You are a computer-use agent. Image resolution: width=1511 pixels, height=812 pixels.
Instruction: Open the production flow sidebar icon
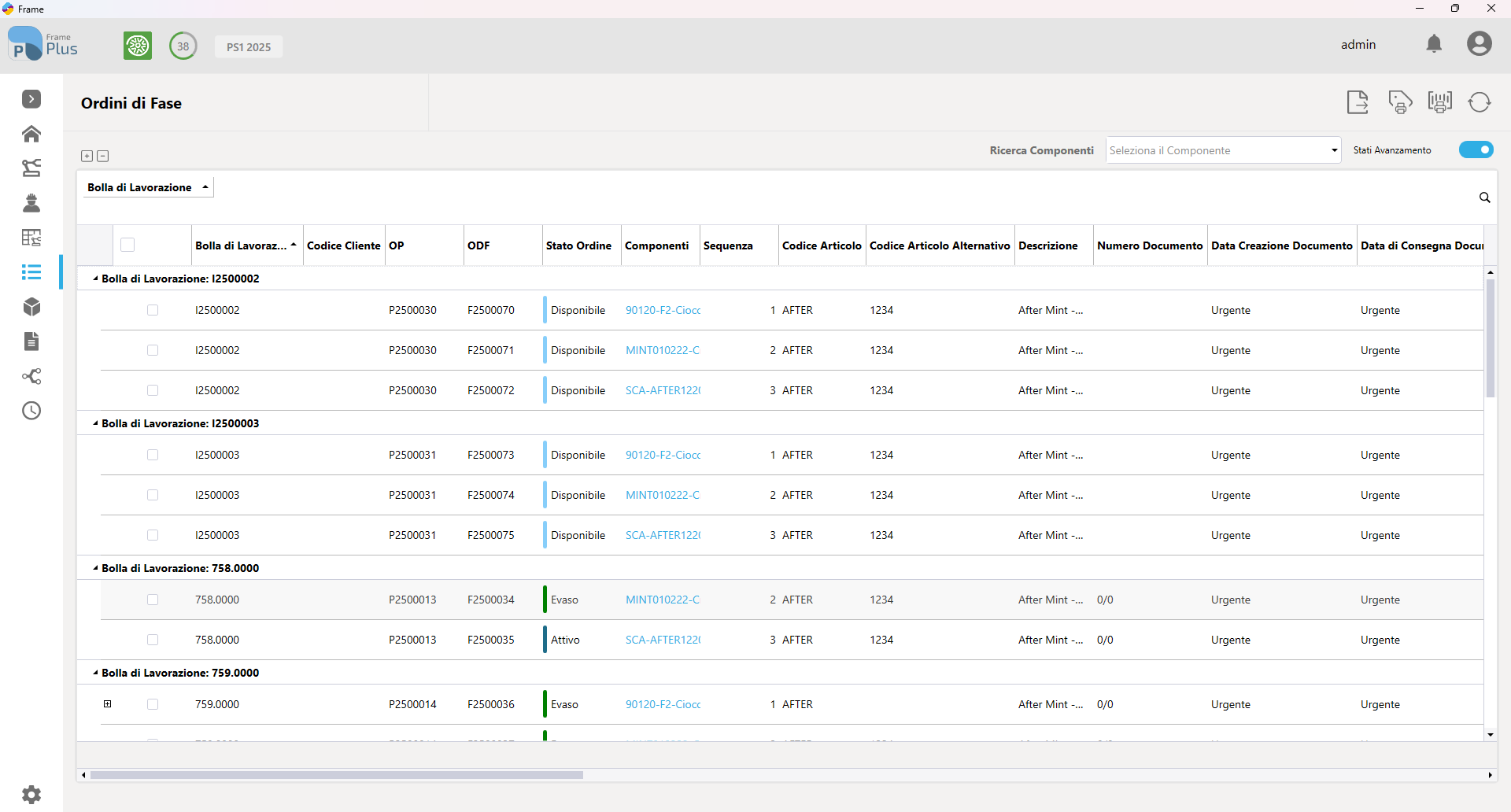[31, 168]
